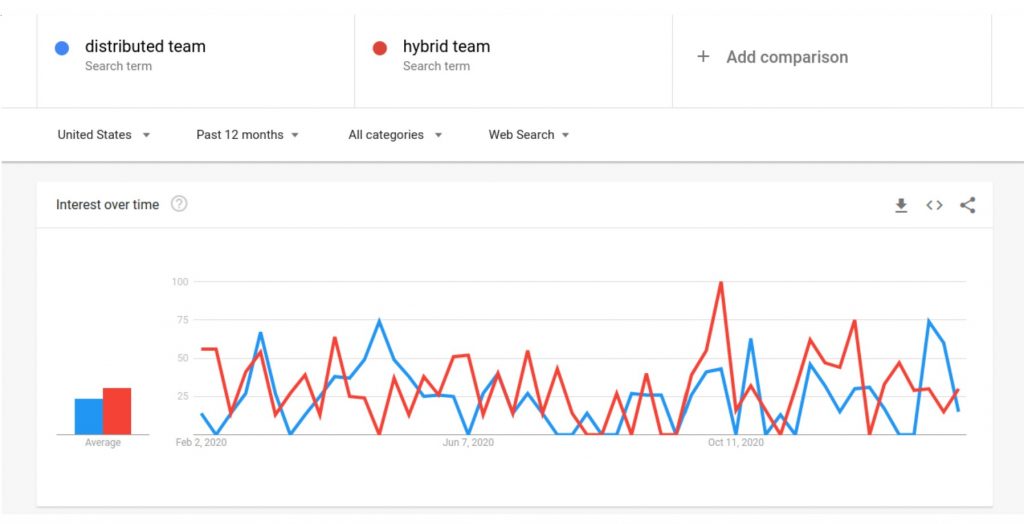
Task: Click the red Average bar
Action: pos(117,411)
